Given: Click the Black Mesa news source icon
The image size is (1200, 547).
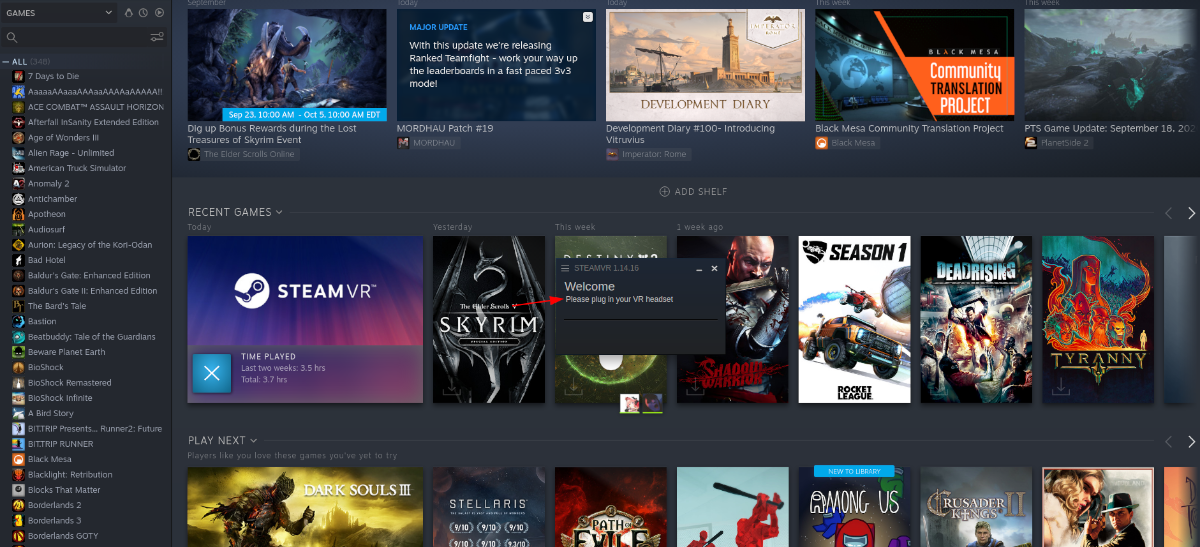Looking at the screenshot, I should click(x=821, y=143).
